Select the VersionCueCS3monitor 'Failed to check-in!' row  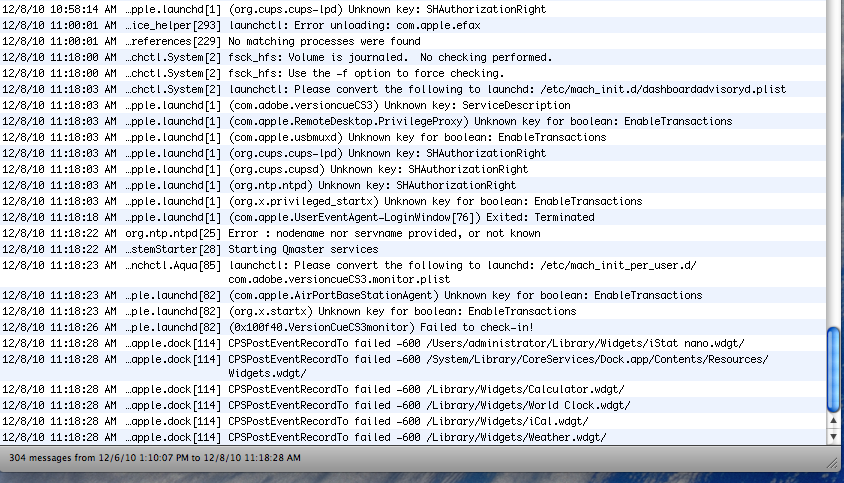point(413,327)
